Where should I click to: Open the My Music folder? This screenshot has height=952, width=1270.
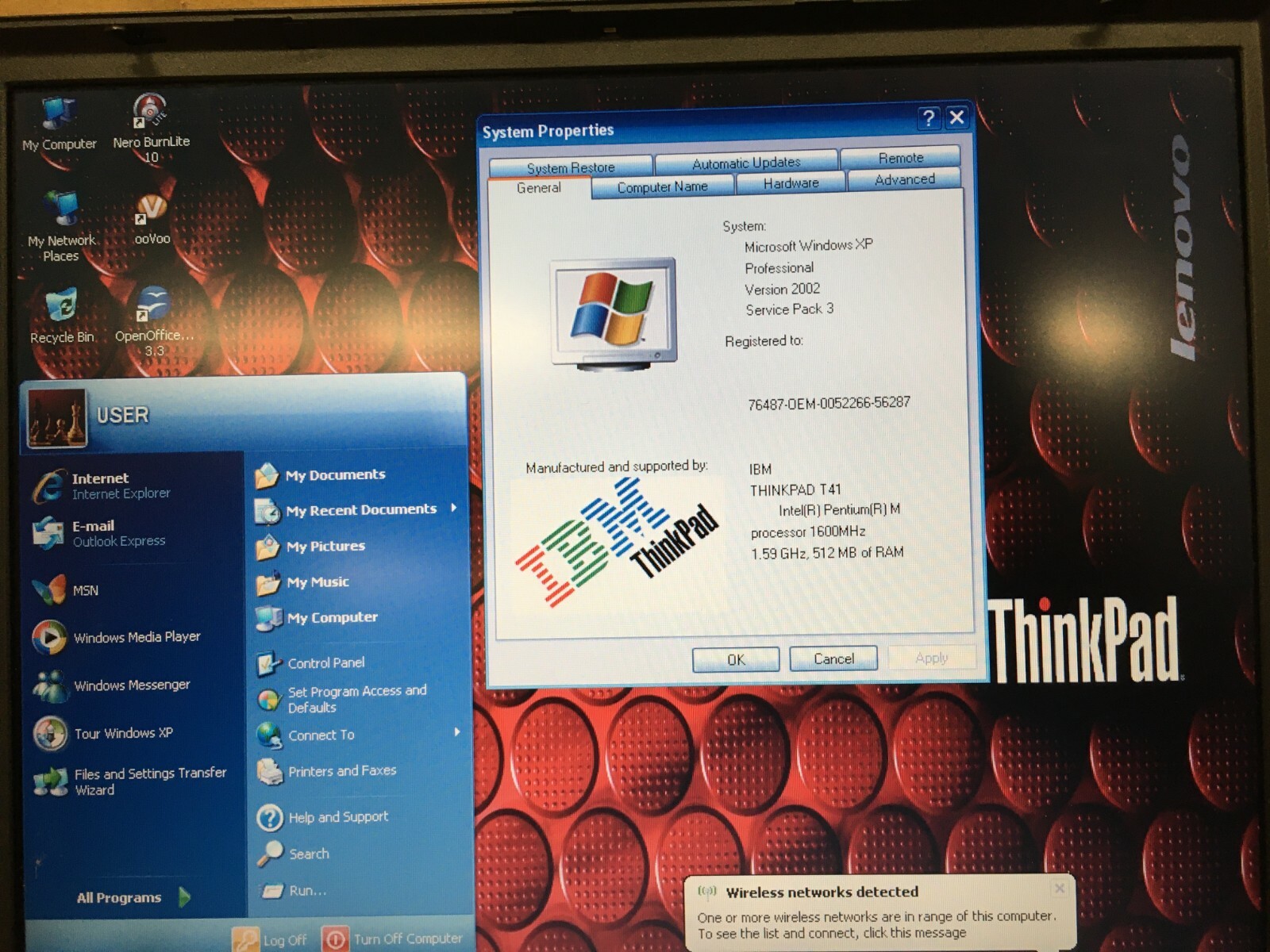302,582
